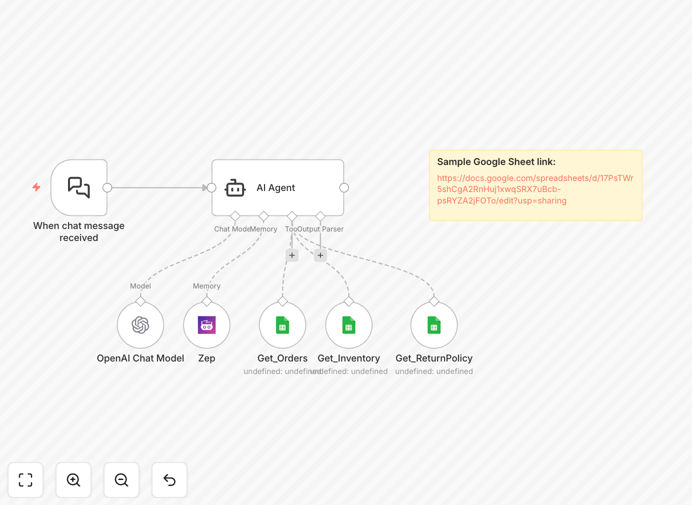This screenshot has width=692, height=505.
Task: Click the AI Agent output connector circle
Action: [x=344, y=188]
